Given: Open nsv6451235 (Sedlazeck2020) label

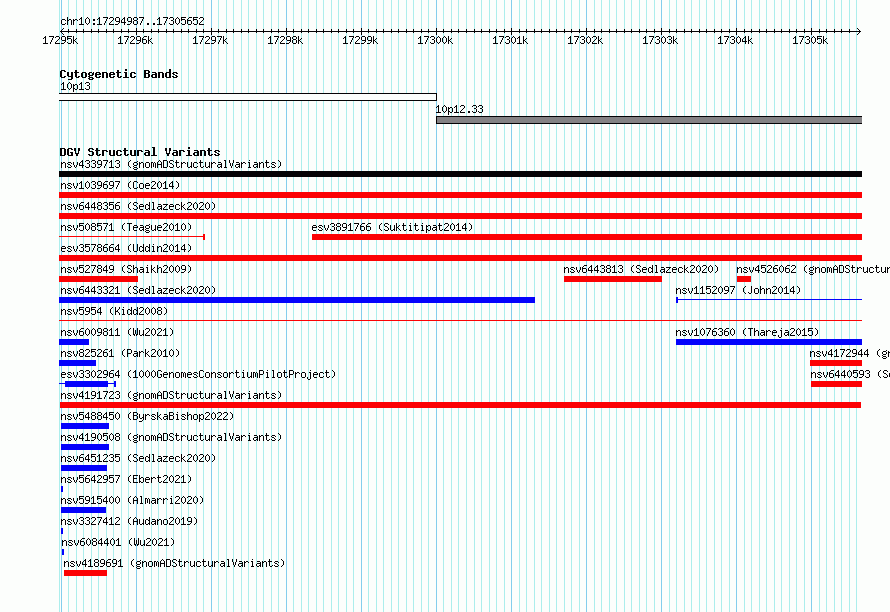Looking at the screenshot, I should (138, 458).
